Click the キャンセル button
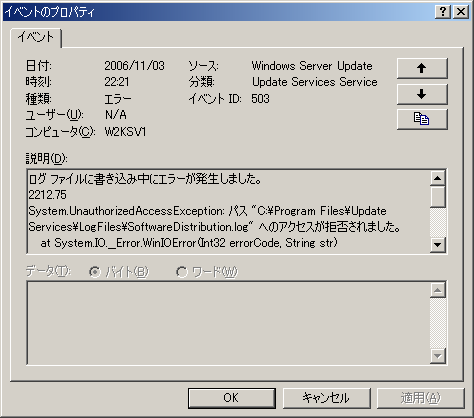The image size is (474, 418). tap(326, 398)
